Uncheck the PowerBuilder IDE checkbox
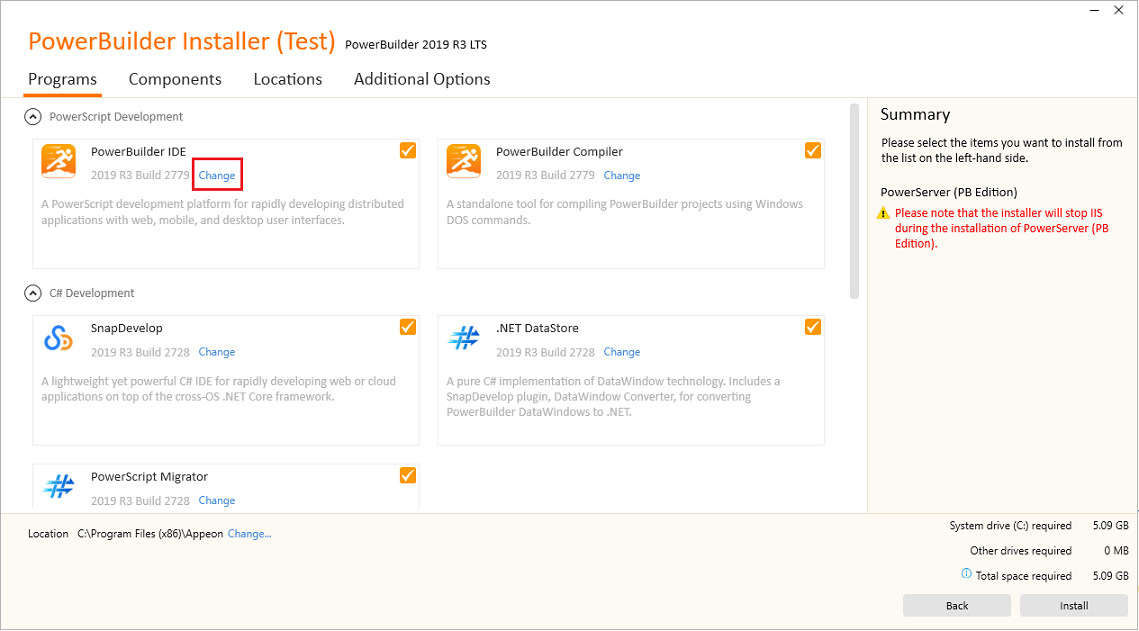This screenshot has height=631, width=1139. [408, 151]
